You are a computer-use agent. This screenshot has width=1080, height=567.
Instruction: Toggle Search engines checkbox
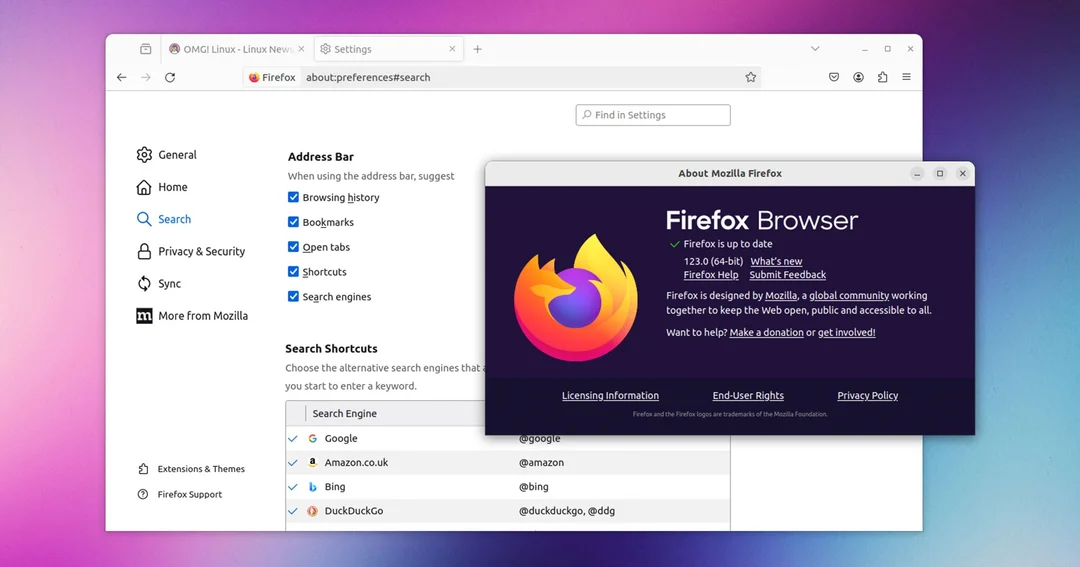(293, 296)
